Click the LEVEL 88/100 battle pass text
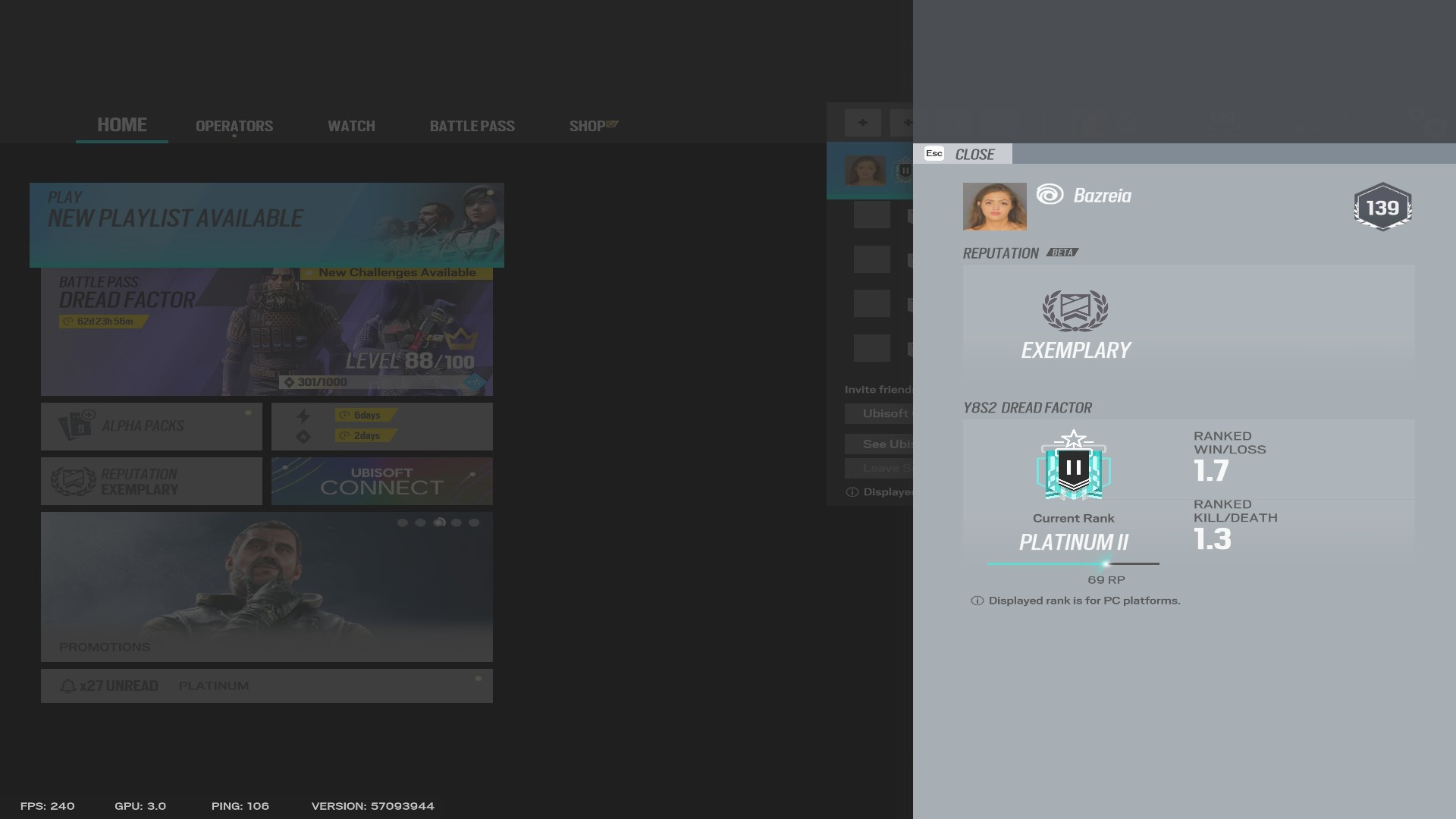This screenshot has height=819, width=1456. coord(410,361)
